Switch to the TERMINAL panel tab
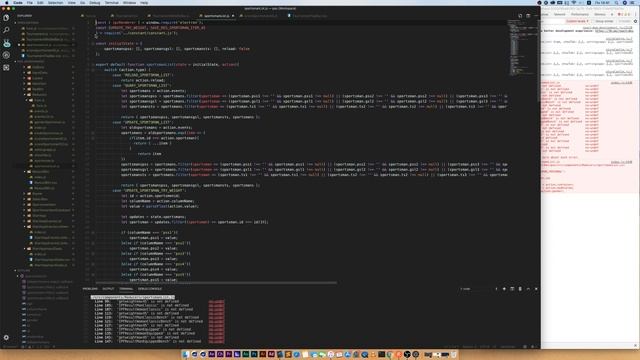The height and width of the screenshot is (360, 640). tap(126, 289)
